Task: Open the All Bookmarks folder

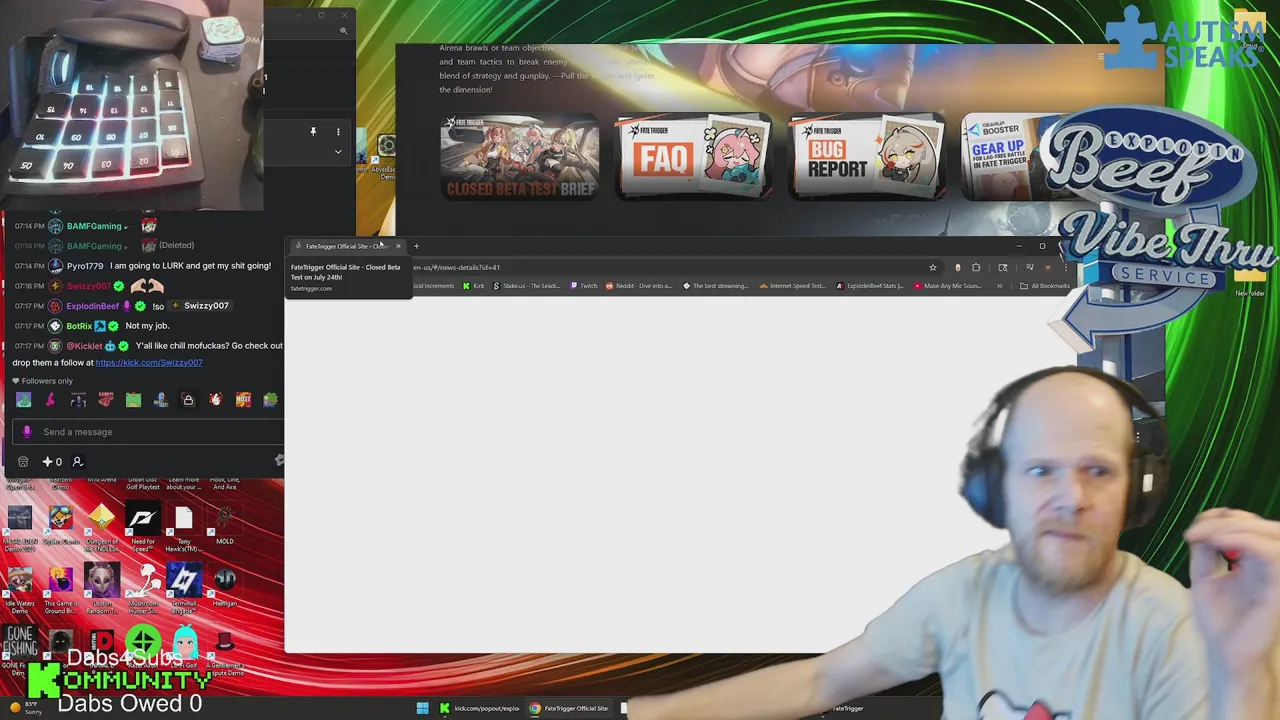Action: click(x=1045, y=286)
